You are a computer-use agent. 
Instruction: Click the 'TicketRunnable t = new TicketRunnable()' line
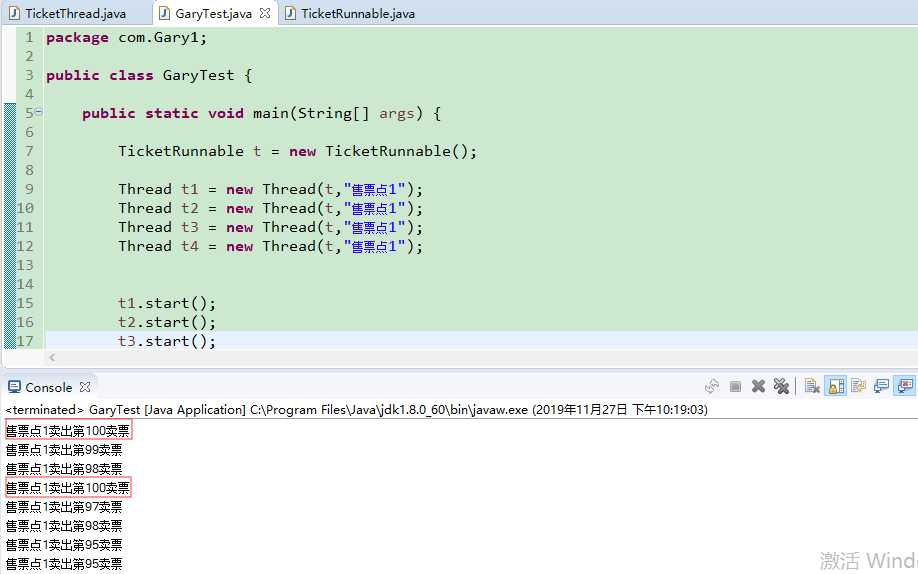(297, 151)
